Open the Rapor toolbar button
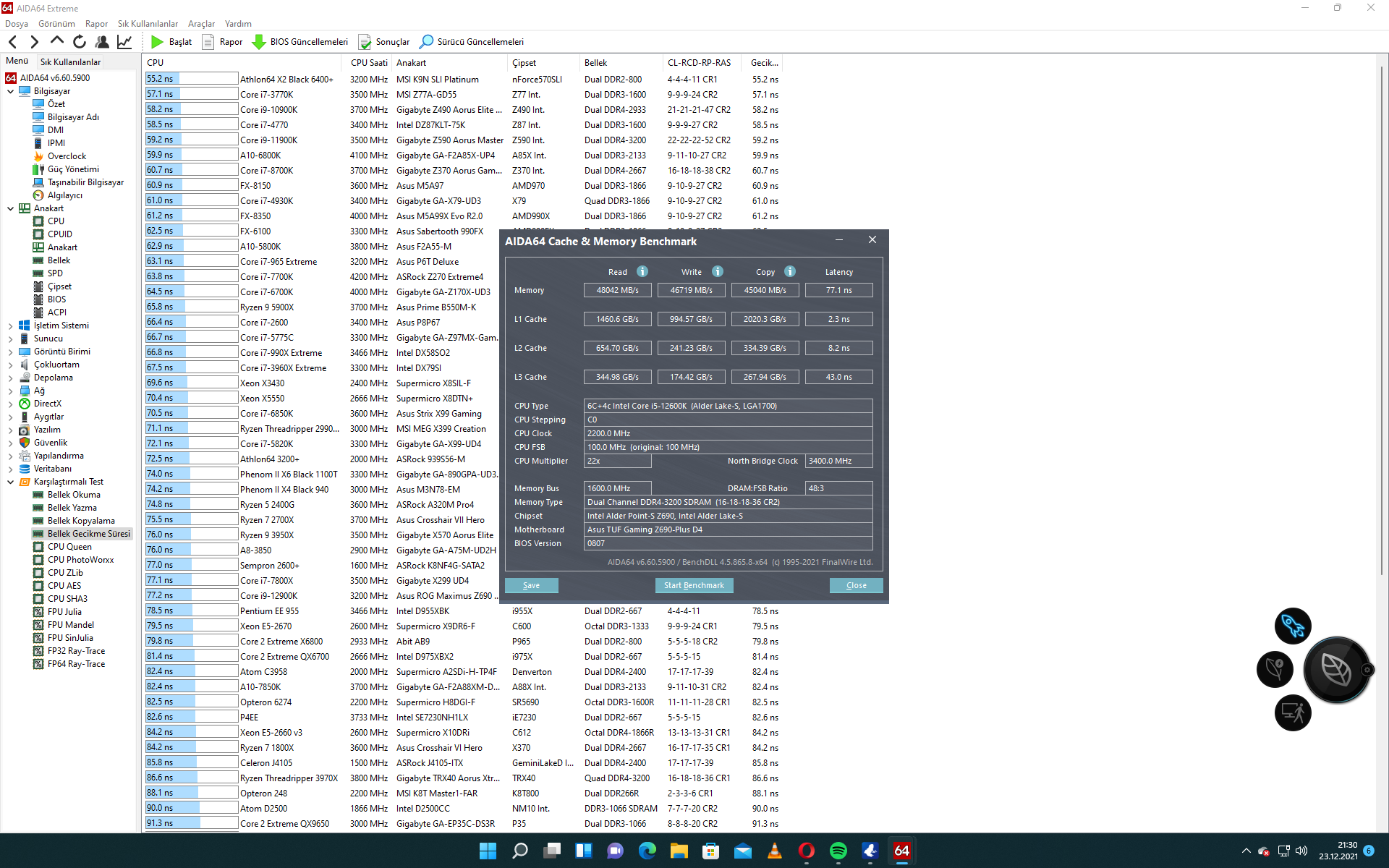1389x868 pixels. pyautogui.click(x=222, y=42)
